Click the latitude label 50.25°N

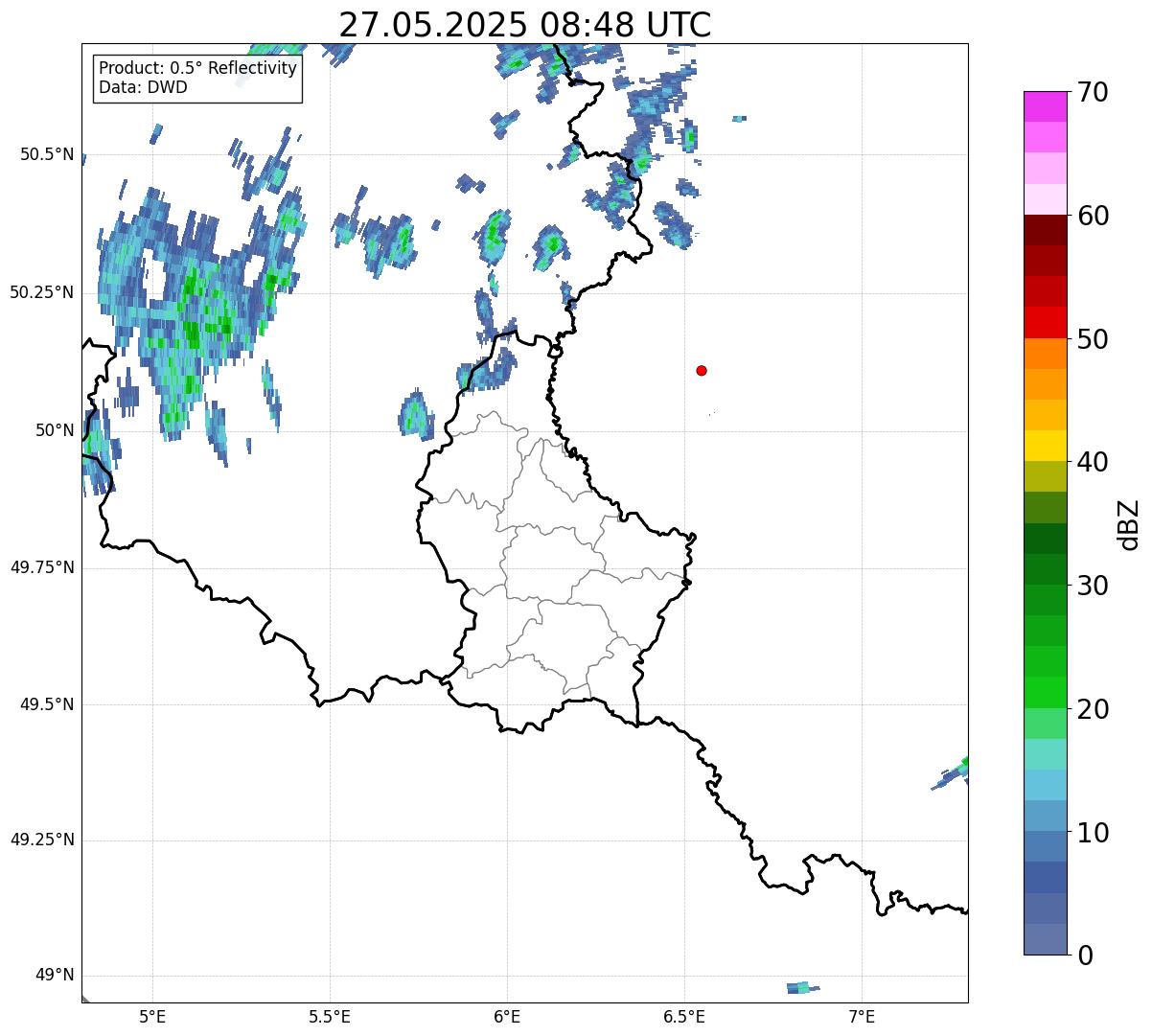(x=42, y=292)
